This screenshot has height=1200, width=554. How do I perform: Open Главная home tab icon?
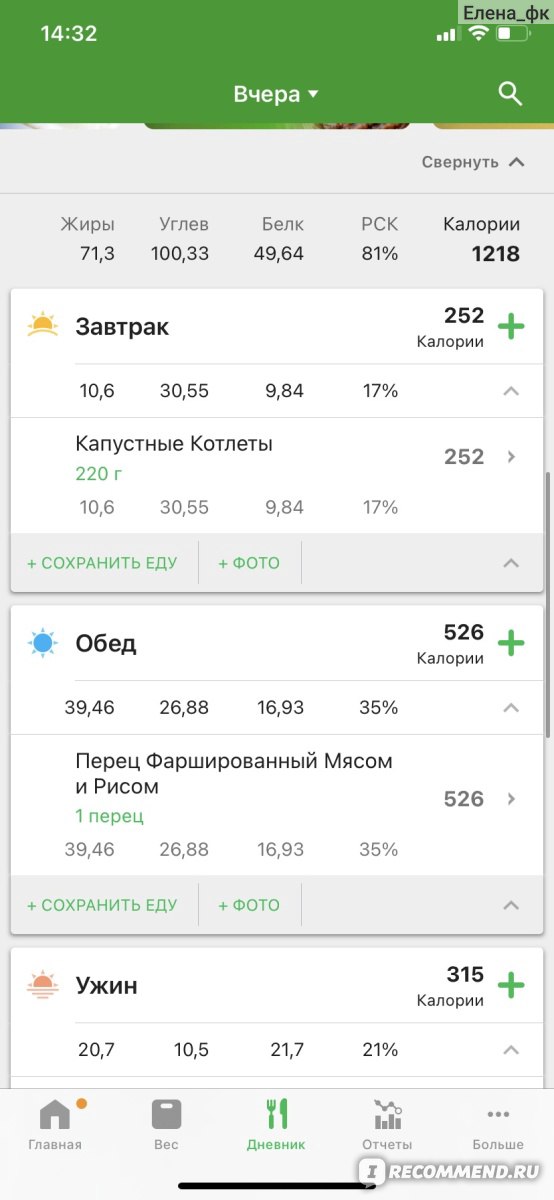click(x=55, y=1114)
